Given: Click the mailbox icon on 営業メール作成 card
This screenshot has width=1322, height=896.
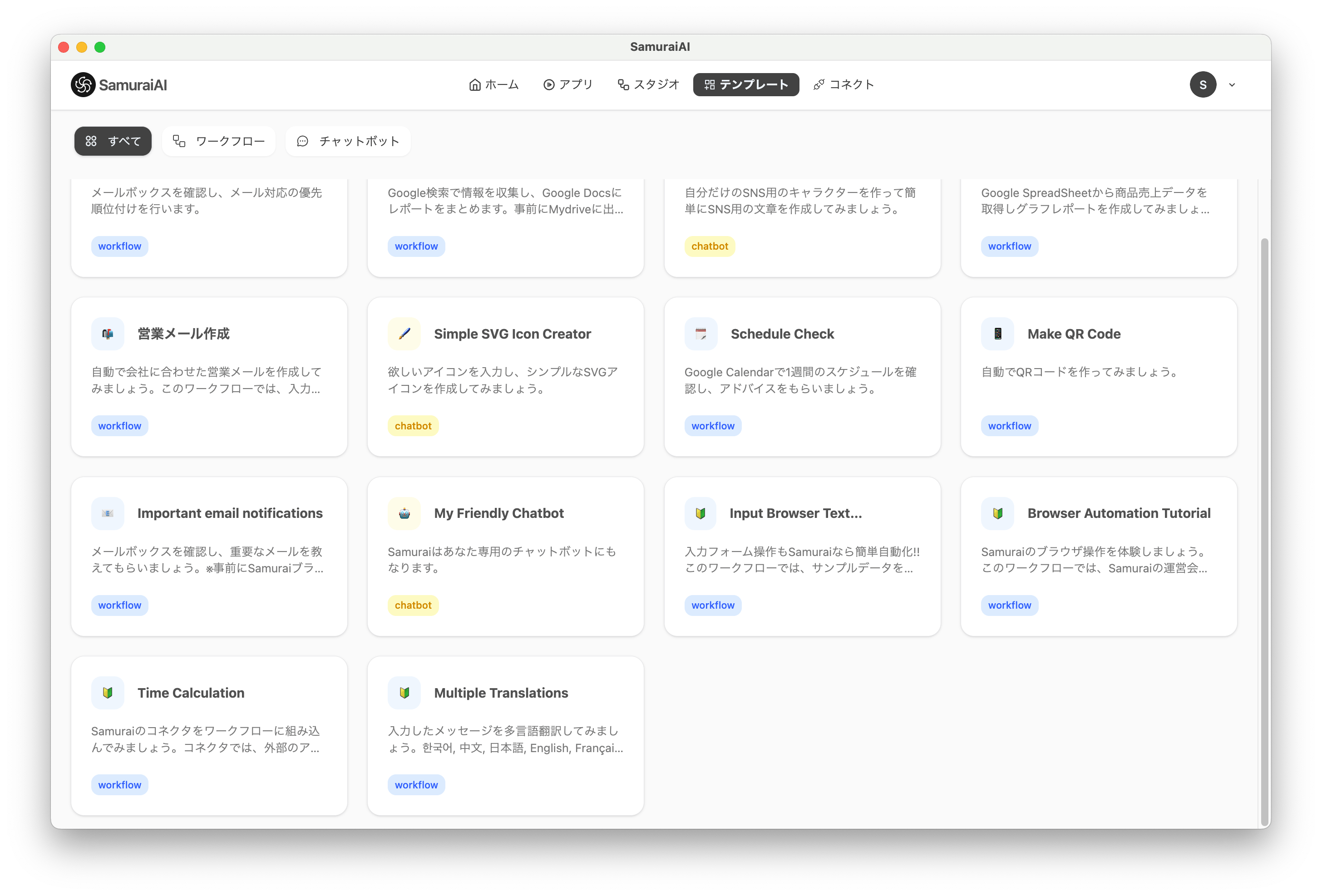Looking at the screenshot, I should click(x=108, y=334).
